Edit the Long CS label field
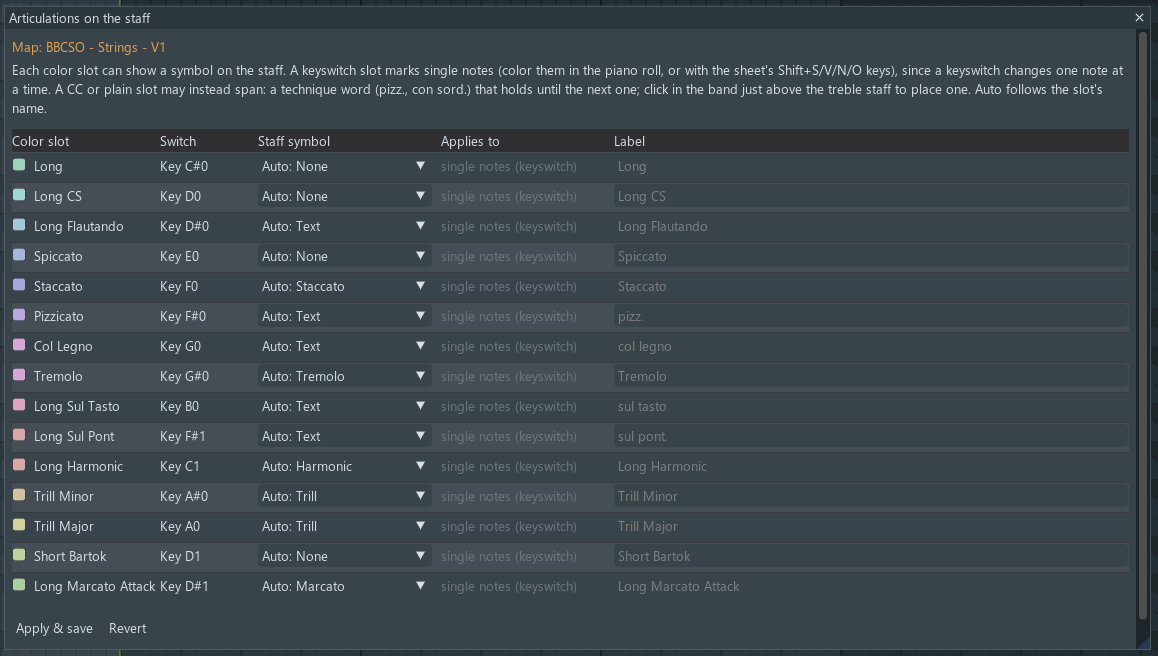This screenshot has width=1158, height=656. click(871, 197)
